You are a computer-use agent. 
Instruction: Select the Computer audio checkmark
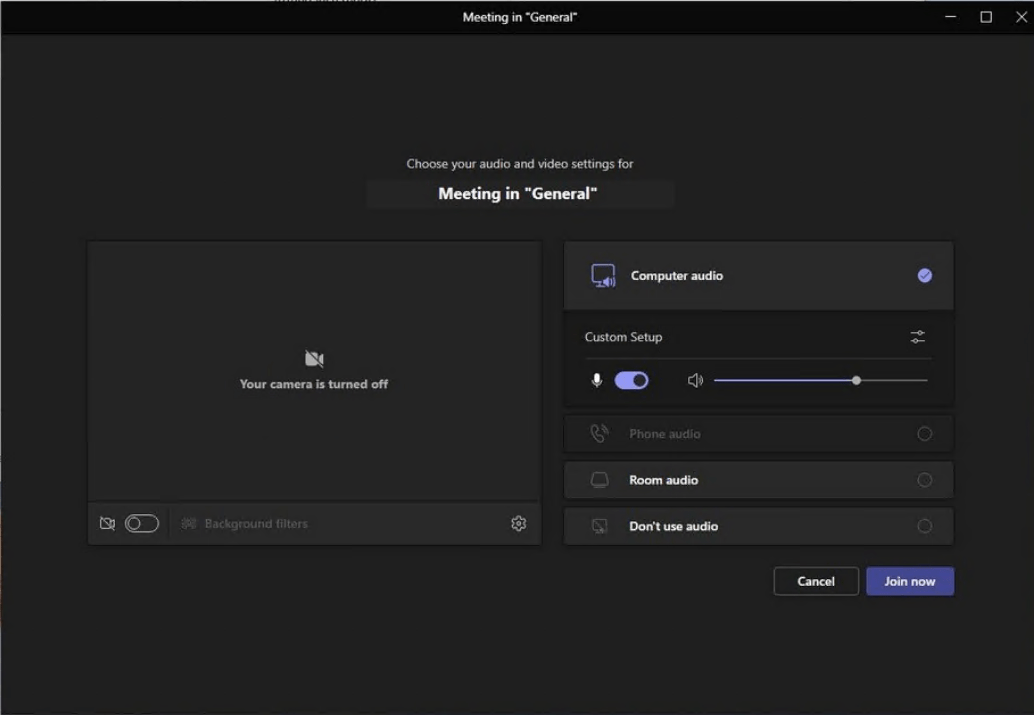coord(924,275)
